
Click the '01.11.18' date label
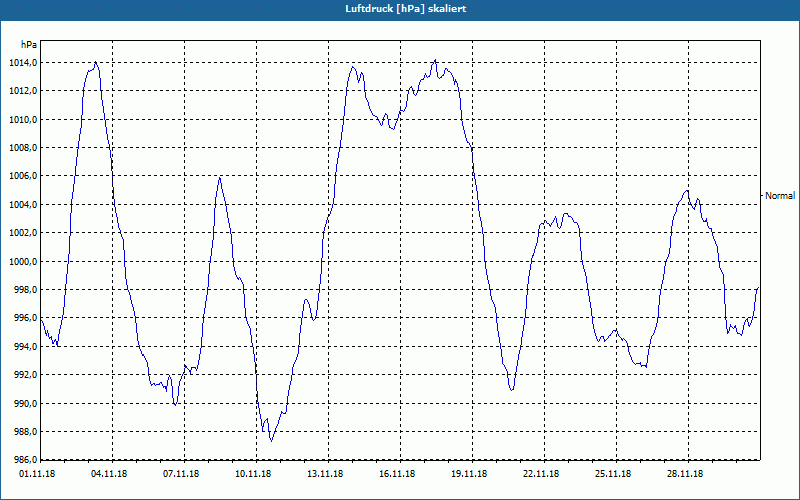(x=37, y=474)
